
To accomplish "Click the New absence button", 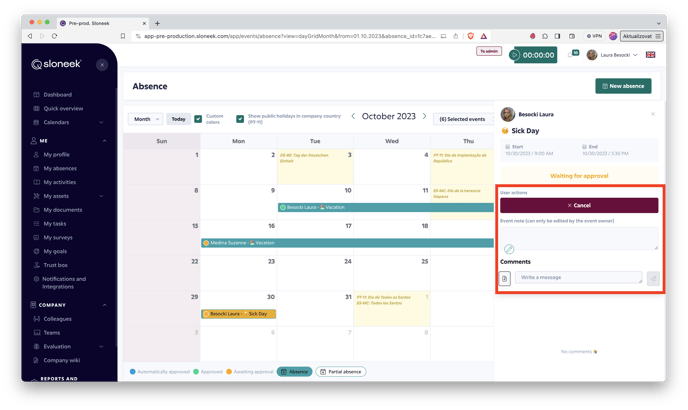I will click(623, 86).
